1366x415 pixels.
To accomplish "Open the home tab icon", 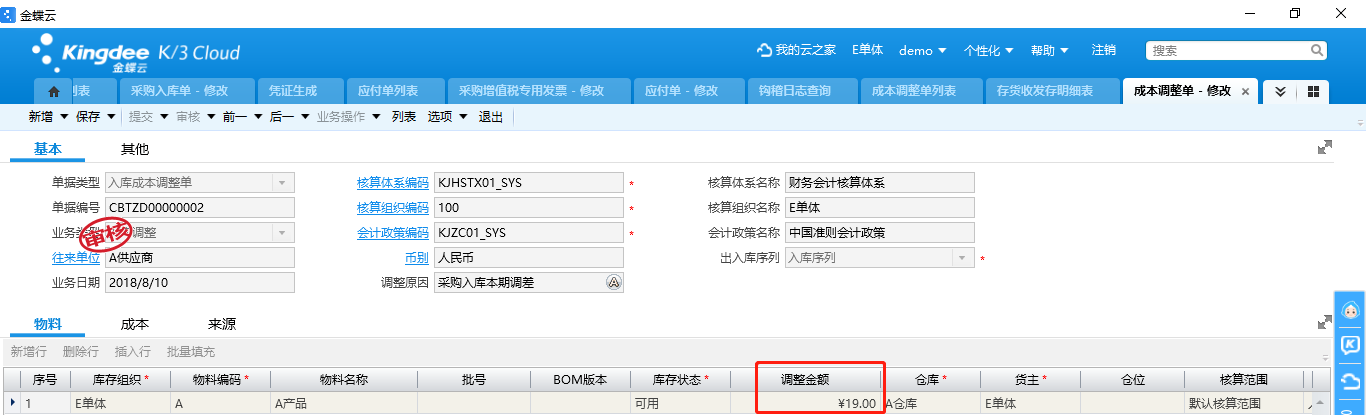I will pyautogui.click(x=54, y=91).
